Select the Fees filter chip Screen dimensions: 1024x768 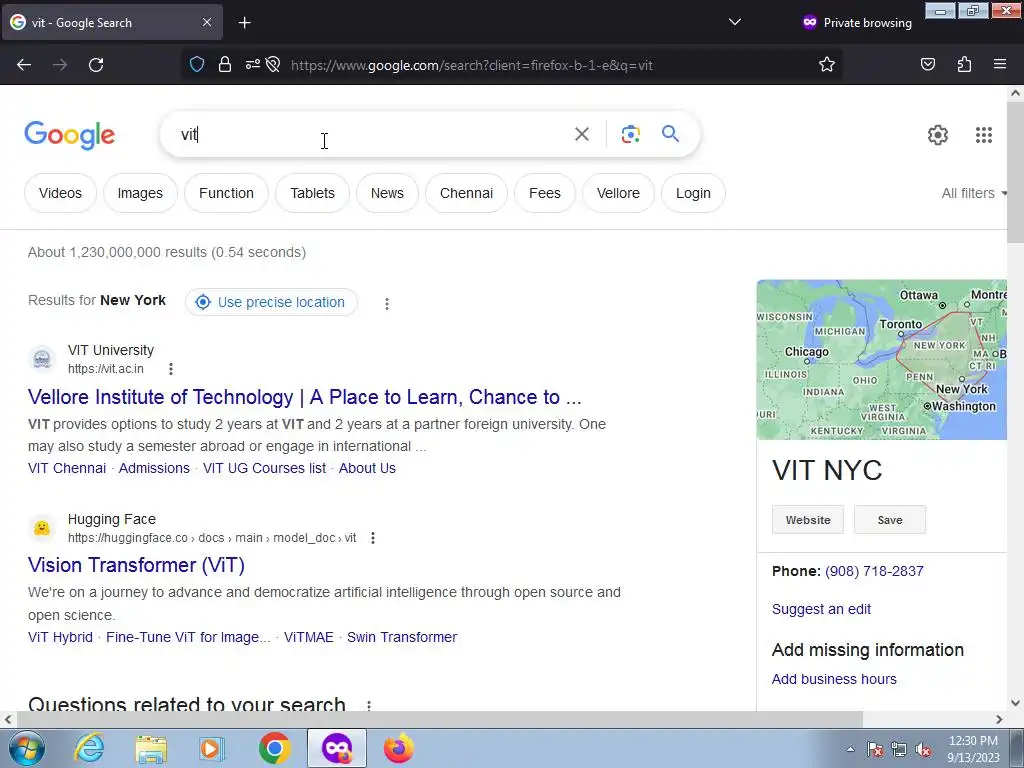point(545,193)
